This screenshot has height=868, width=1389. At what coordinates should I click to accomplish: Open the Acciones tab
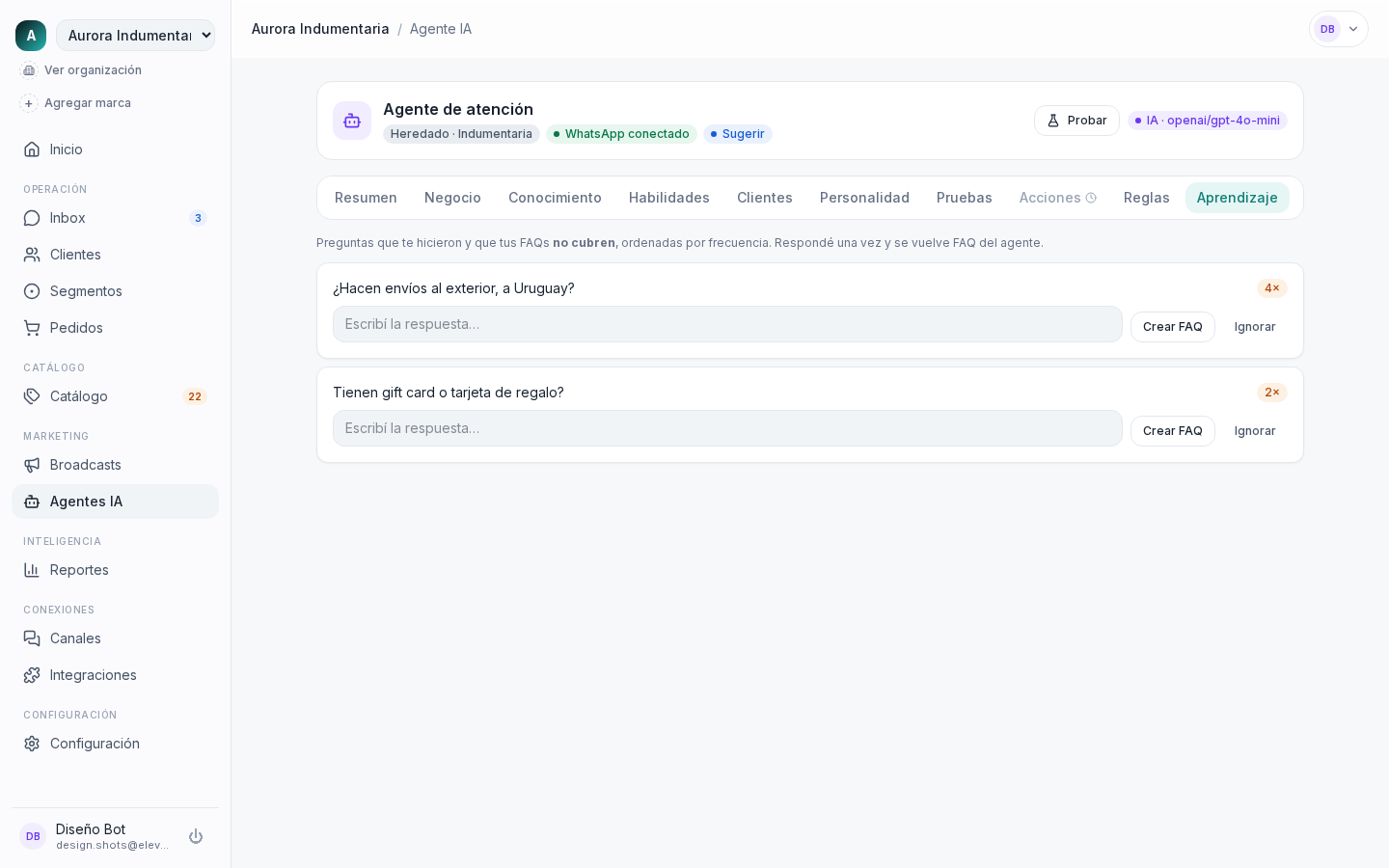click(1058, 198)
